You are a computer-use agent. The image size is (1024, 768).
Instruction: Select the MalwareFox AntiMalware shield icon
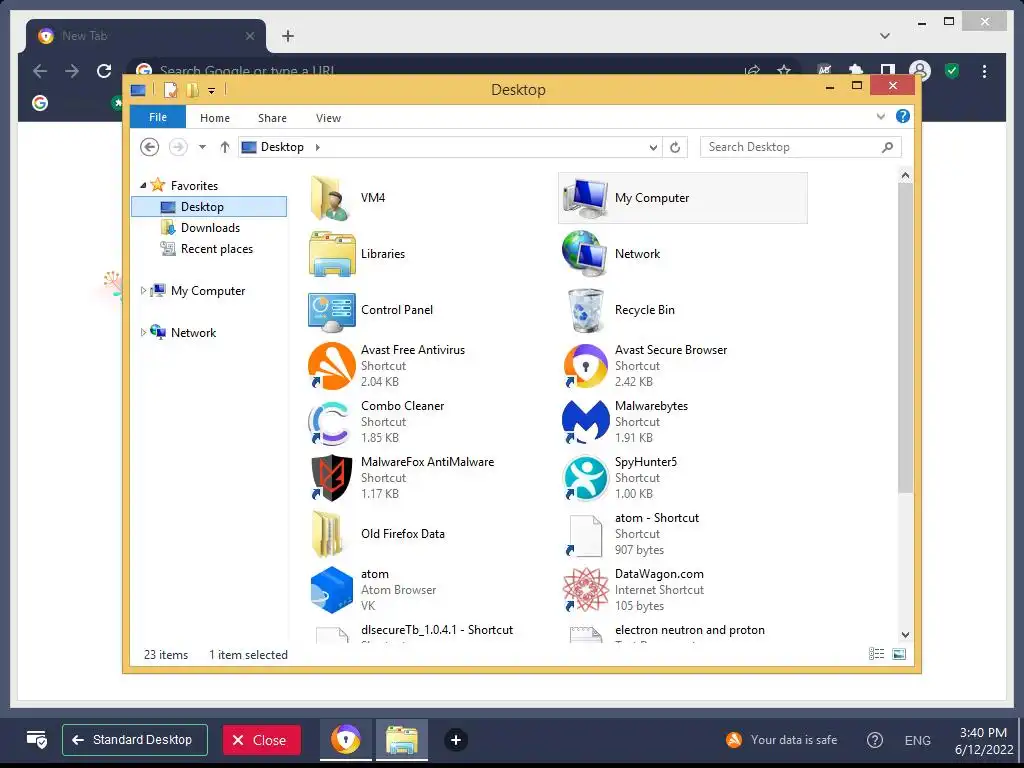pyautogui.click(x=332, y=478)
